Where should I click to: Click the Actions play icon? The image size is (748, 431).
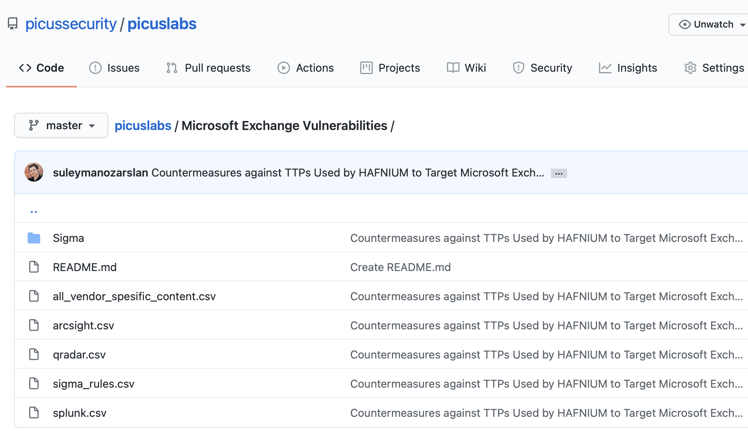(284, 68)
